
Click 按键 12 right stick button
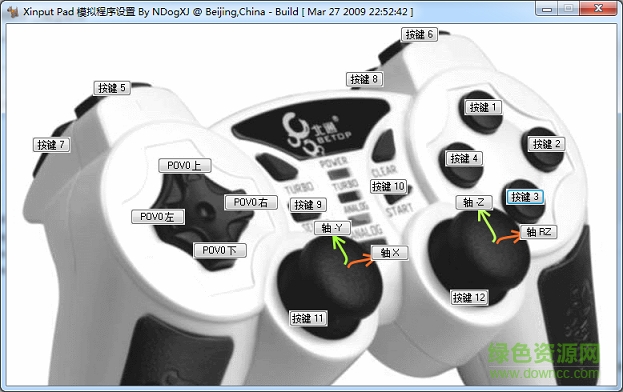[469, 297]
